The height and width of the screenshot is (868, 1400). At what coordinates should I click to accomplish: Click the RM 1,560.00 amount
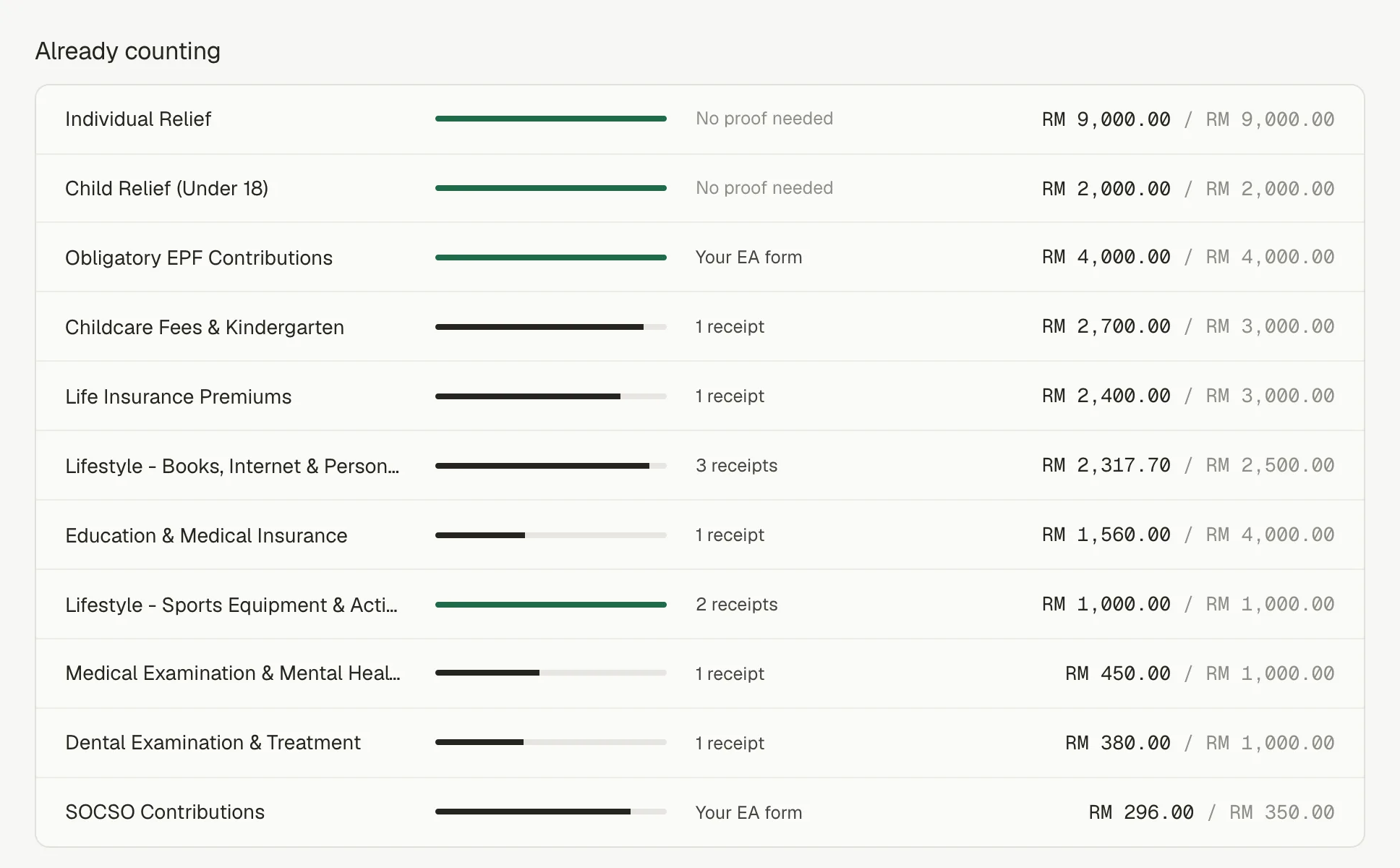tap(1106, 535)
